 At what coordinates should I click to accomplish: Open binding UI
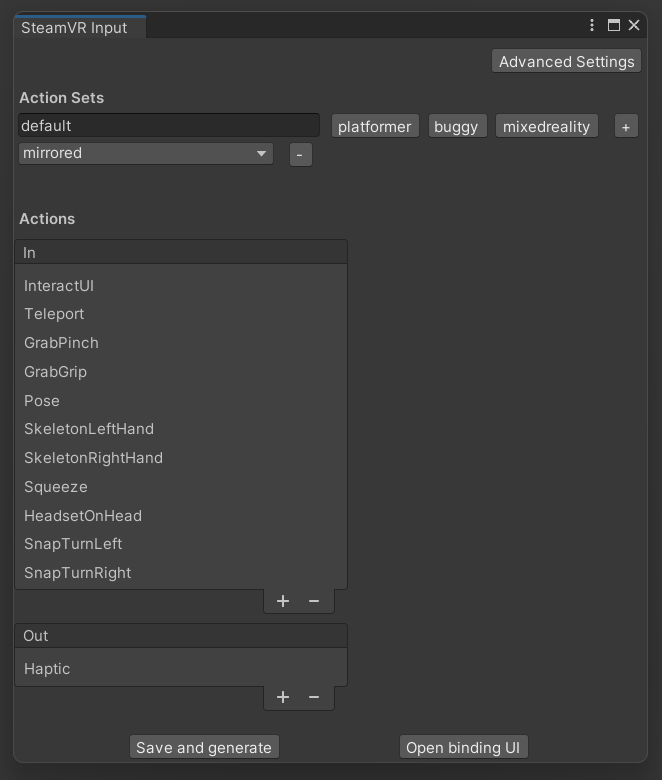pyautogui.click(x=463, y=747)
